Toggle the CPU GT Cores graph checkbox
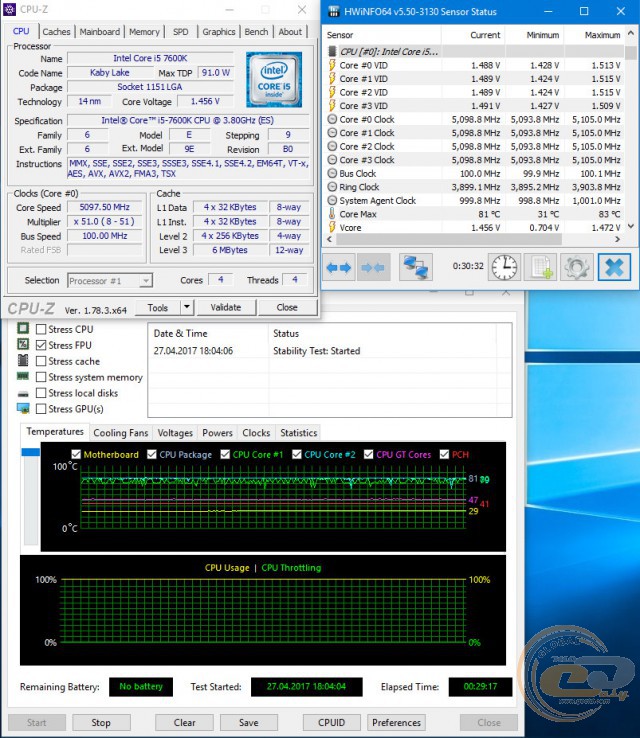Screen dimensions: 640x738 click(x=368, y=454)
